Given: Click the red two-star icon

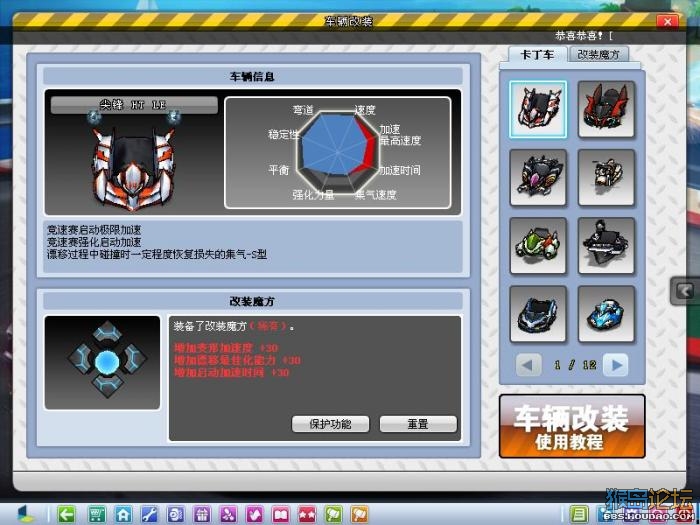Looking at the screenshot, I should tap(307, 515).
